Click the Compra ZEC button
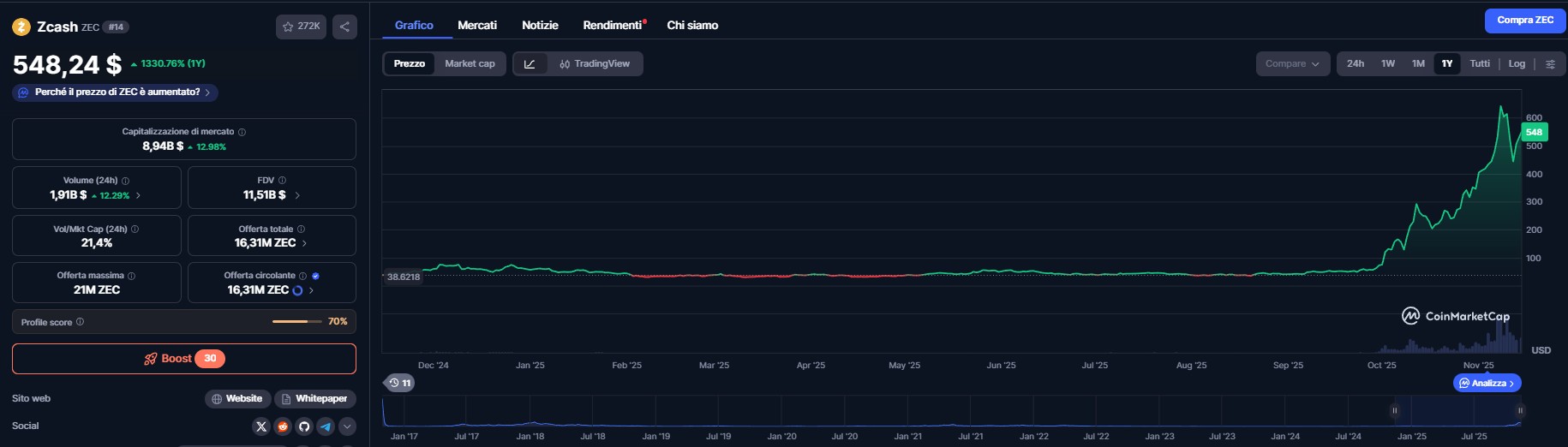 pos(1525,21)
